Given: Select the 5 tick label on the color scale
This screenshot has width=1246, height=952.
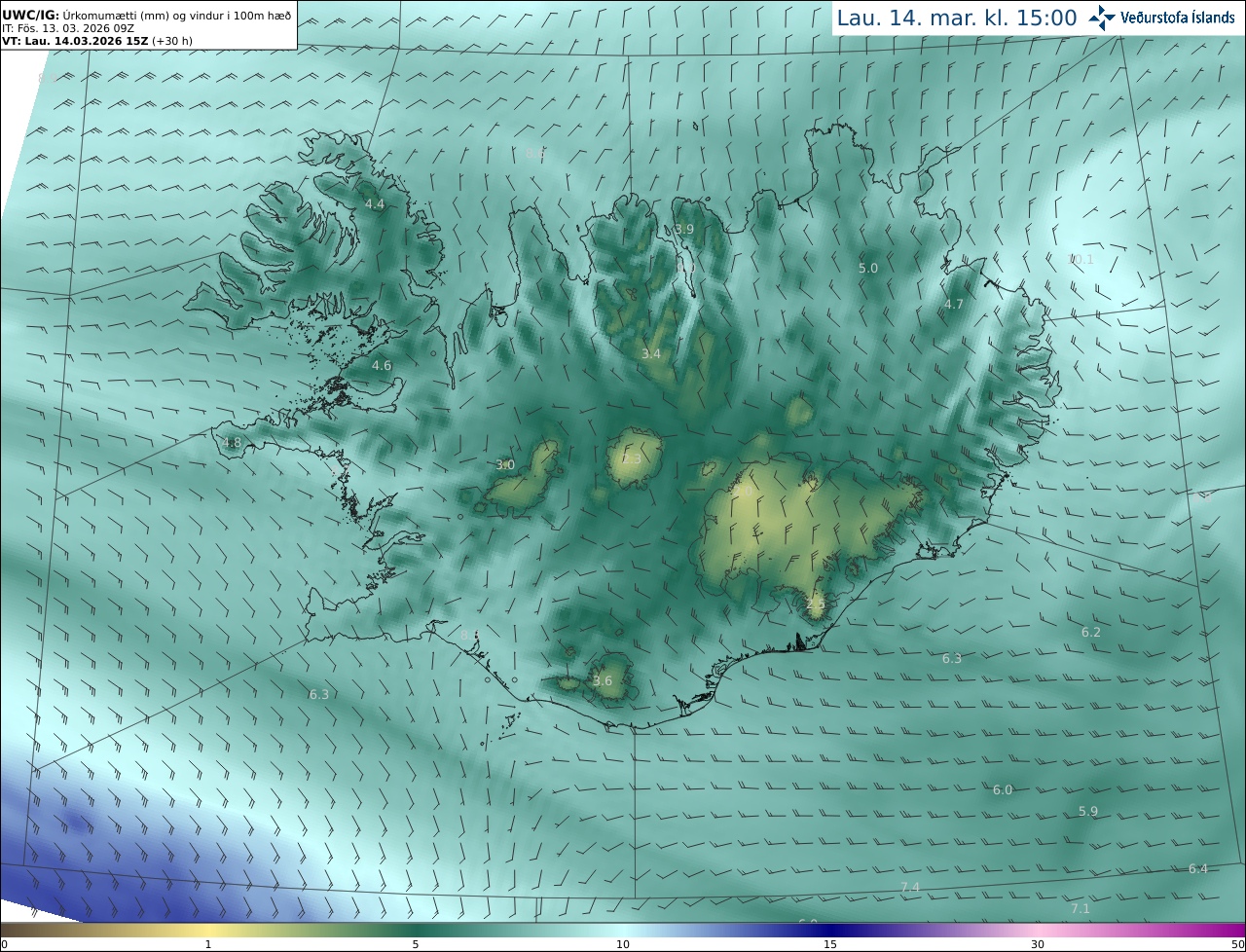Looking at the screenshot, I should [x=416, y=944].
